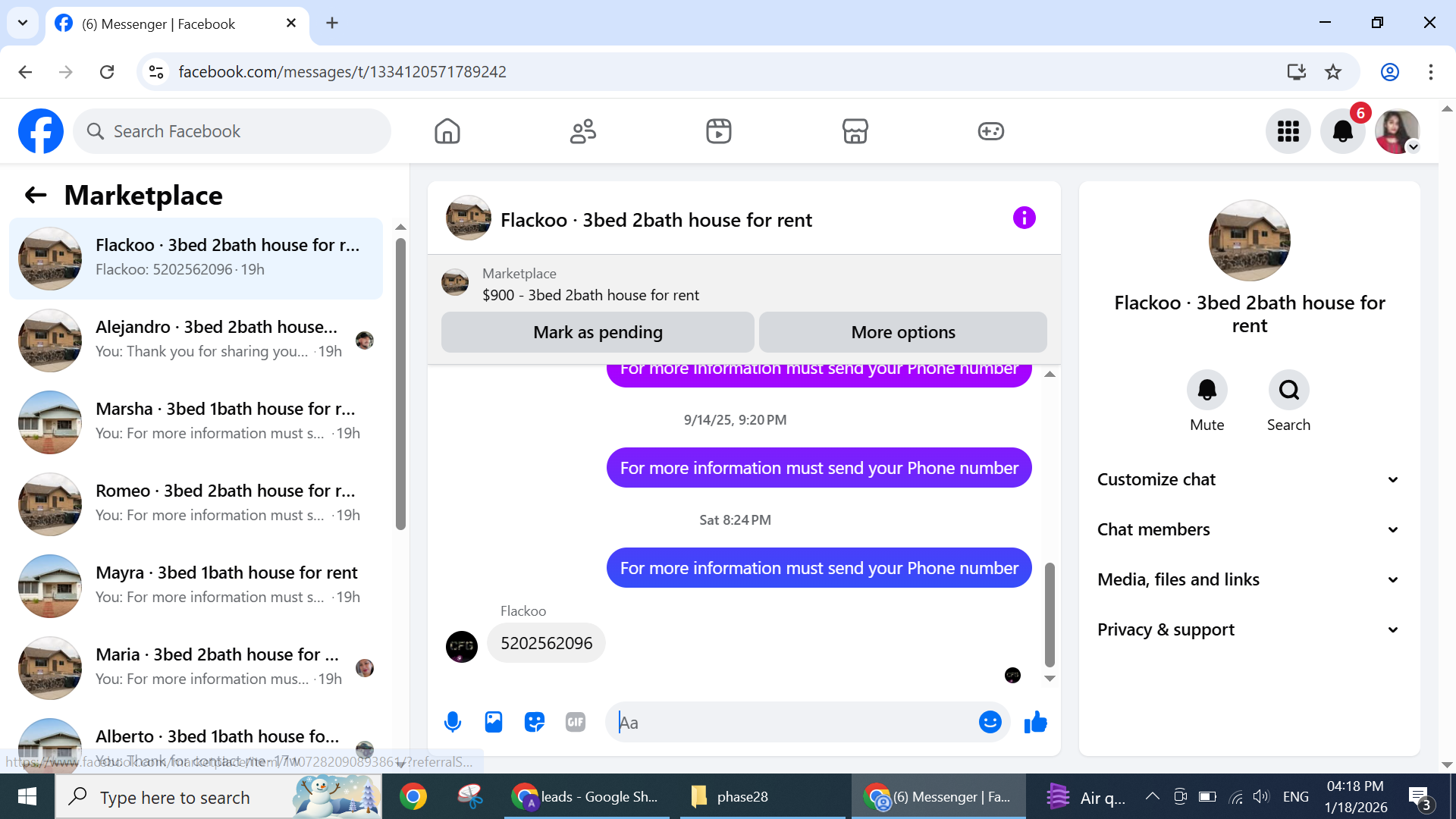This screenshot has width=1456, height=819.
Task: Open Facebook notifications bell
Action: tap(1342, 132)
